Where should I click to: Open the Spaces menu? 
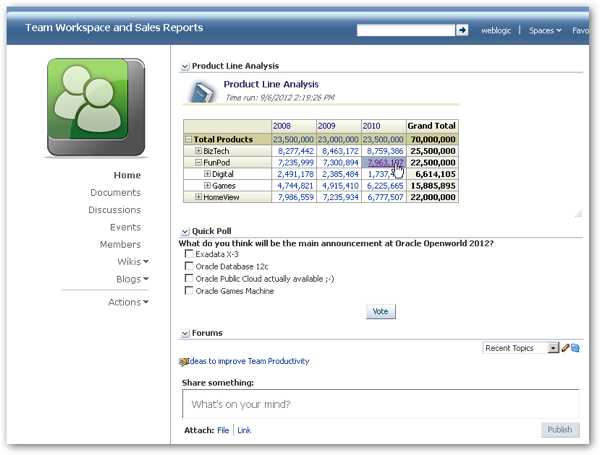click(545, 30)
